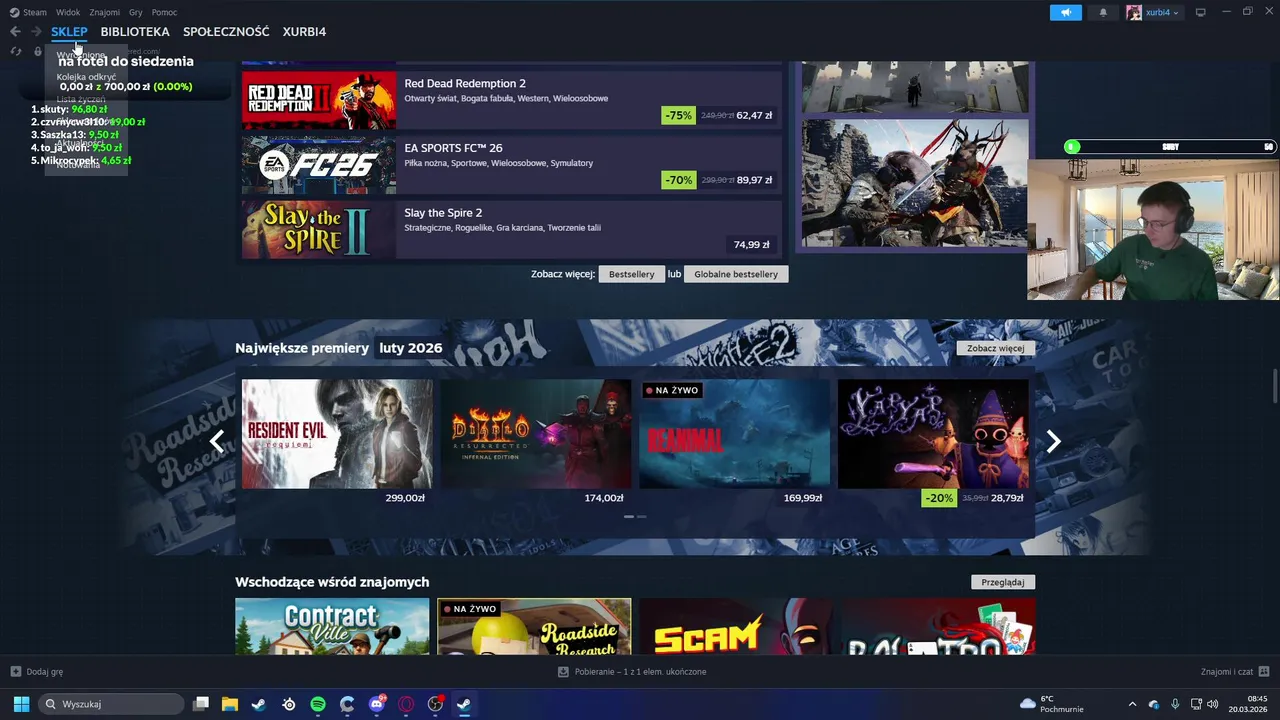1280x720 pixels.
Task: Open the Contract Ville game tile
Action: [332, 627]
